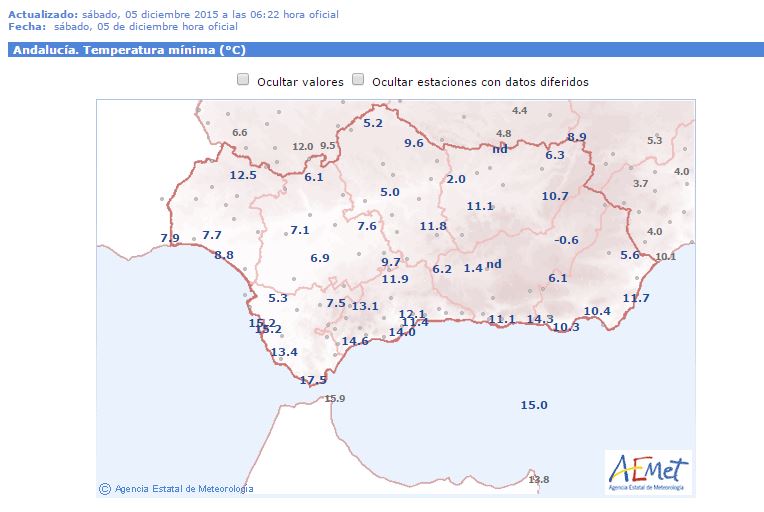Open the 'Agencia Estatal de Meteorología' copyright text

[184, 489]
